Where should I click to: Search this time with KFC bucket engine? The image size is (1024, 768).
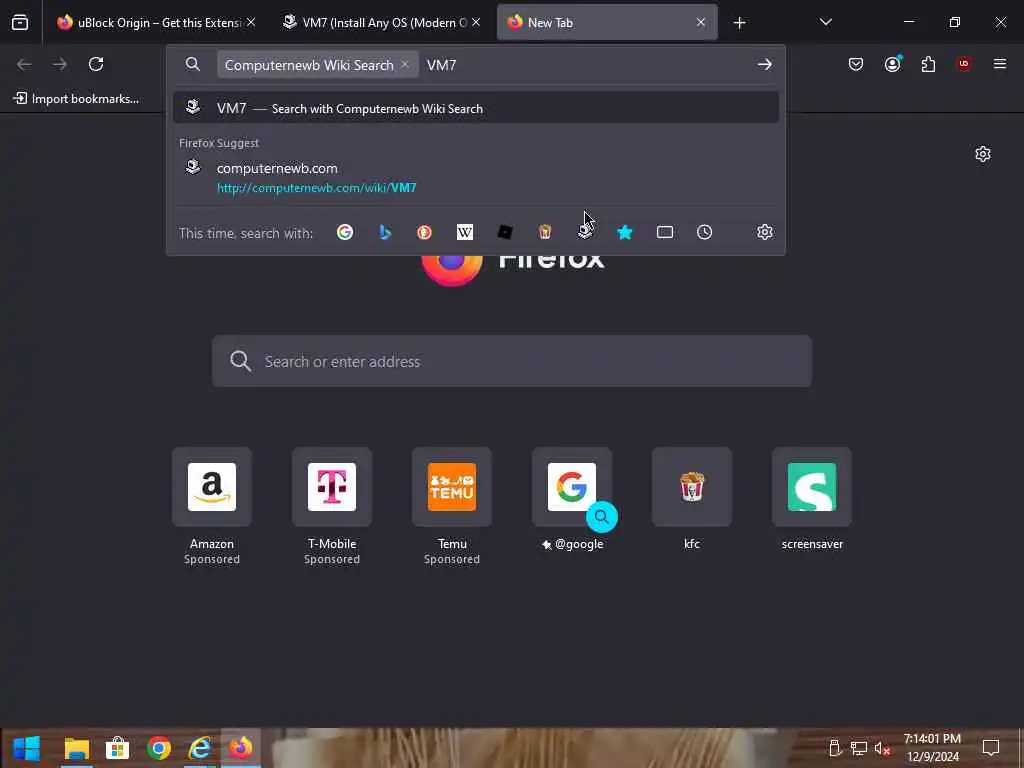pyautogui.click(x=545, y=232)
